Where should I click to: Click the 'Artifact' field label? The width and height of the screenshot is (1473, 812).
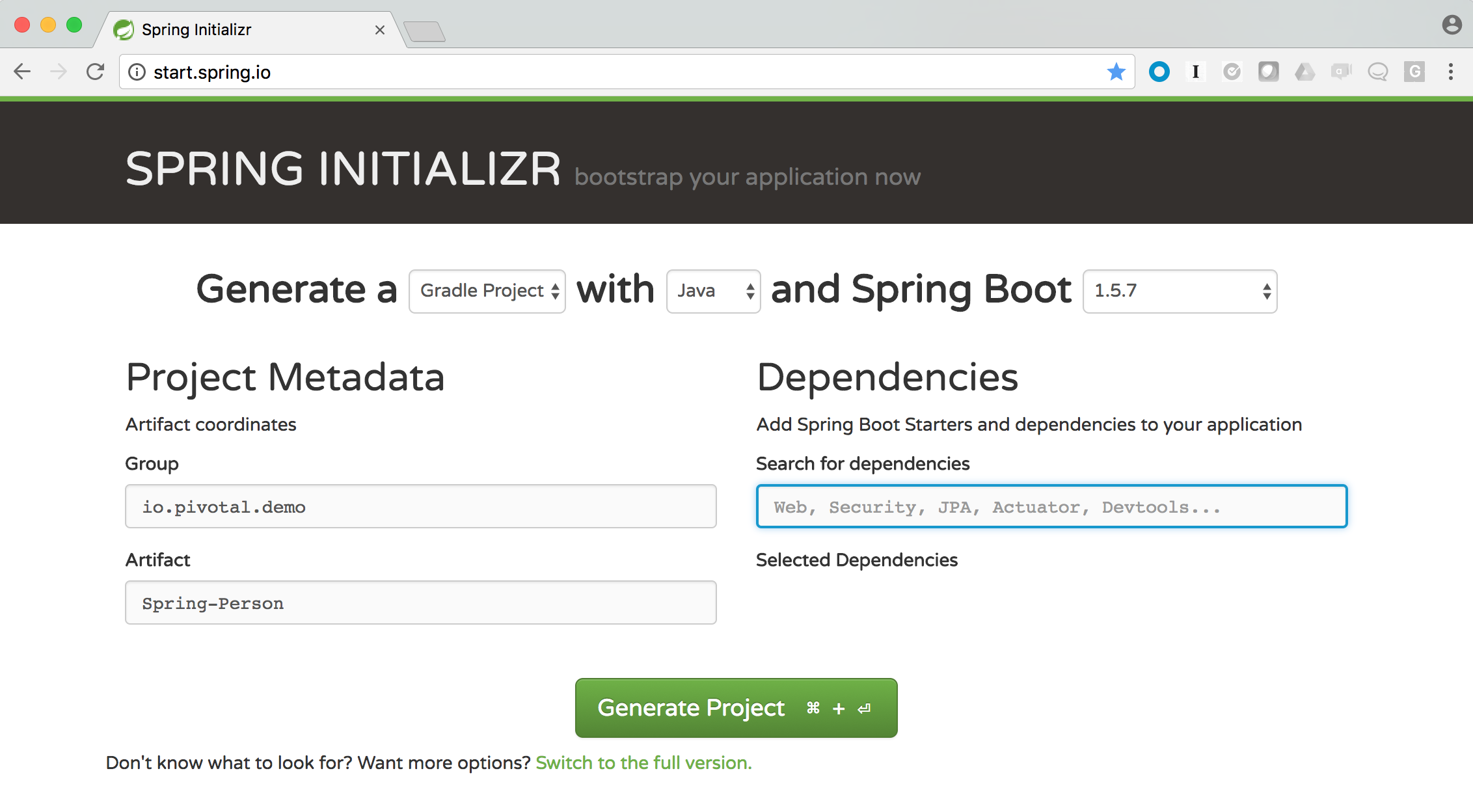tap(157, 560)
